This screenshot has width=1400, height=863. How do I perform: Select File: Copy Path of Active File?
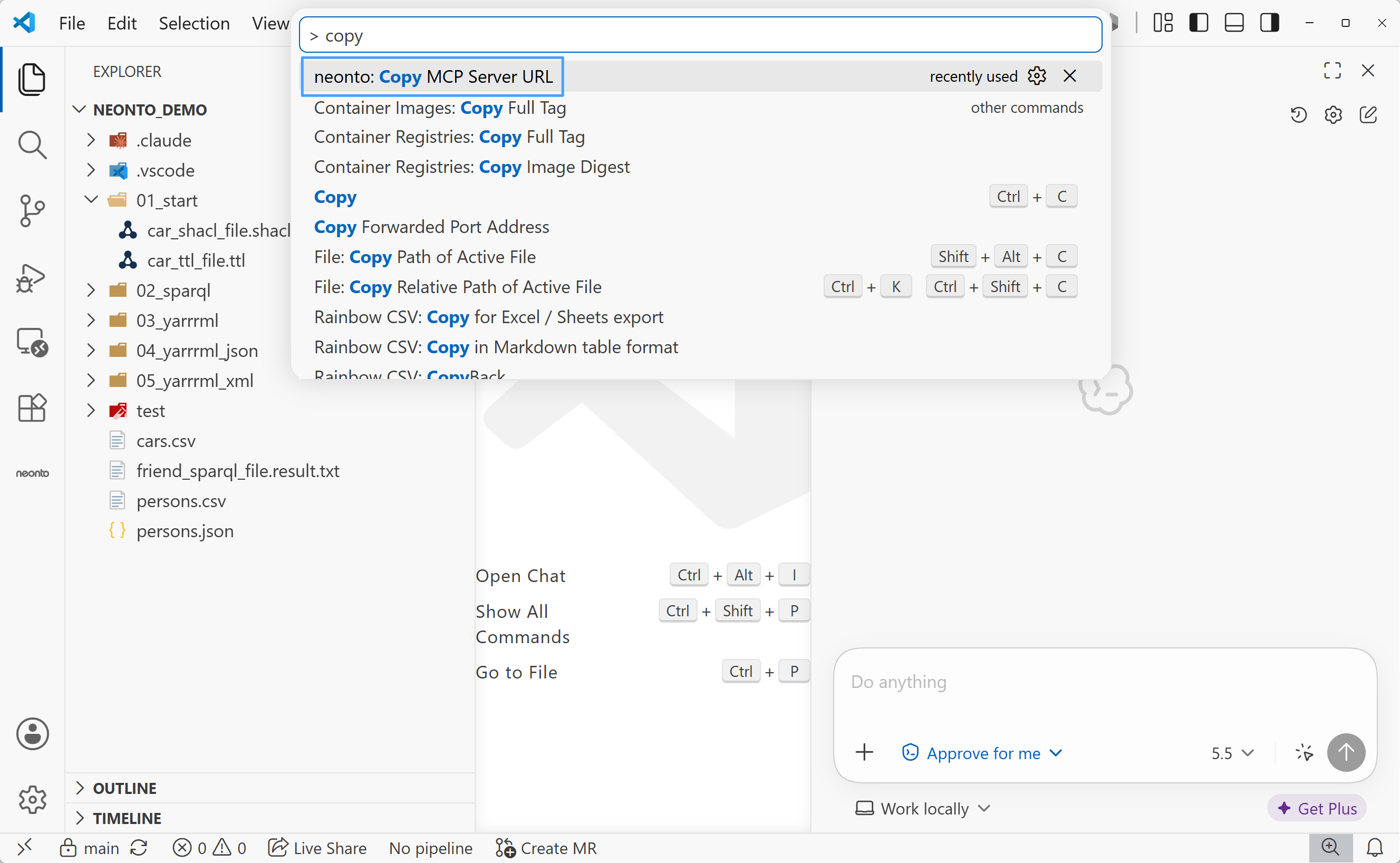(x=702, y=257)
